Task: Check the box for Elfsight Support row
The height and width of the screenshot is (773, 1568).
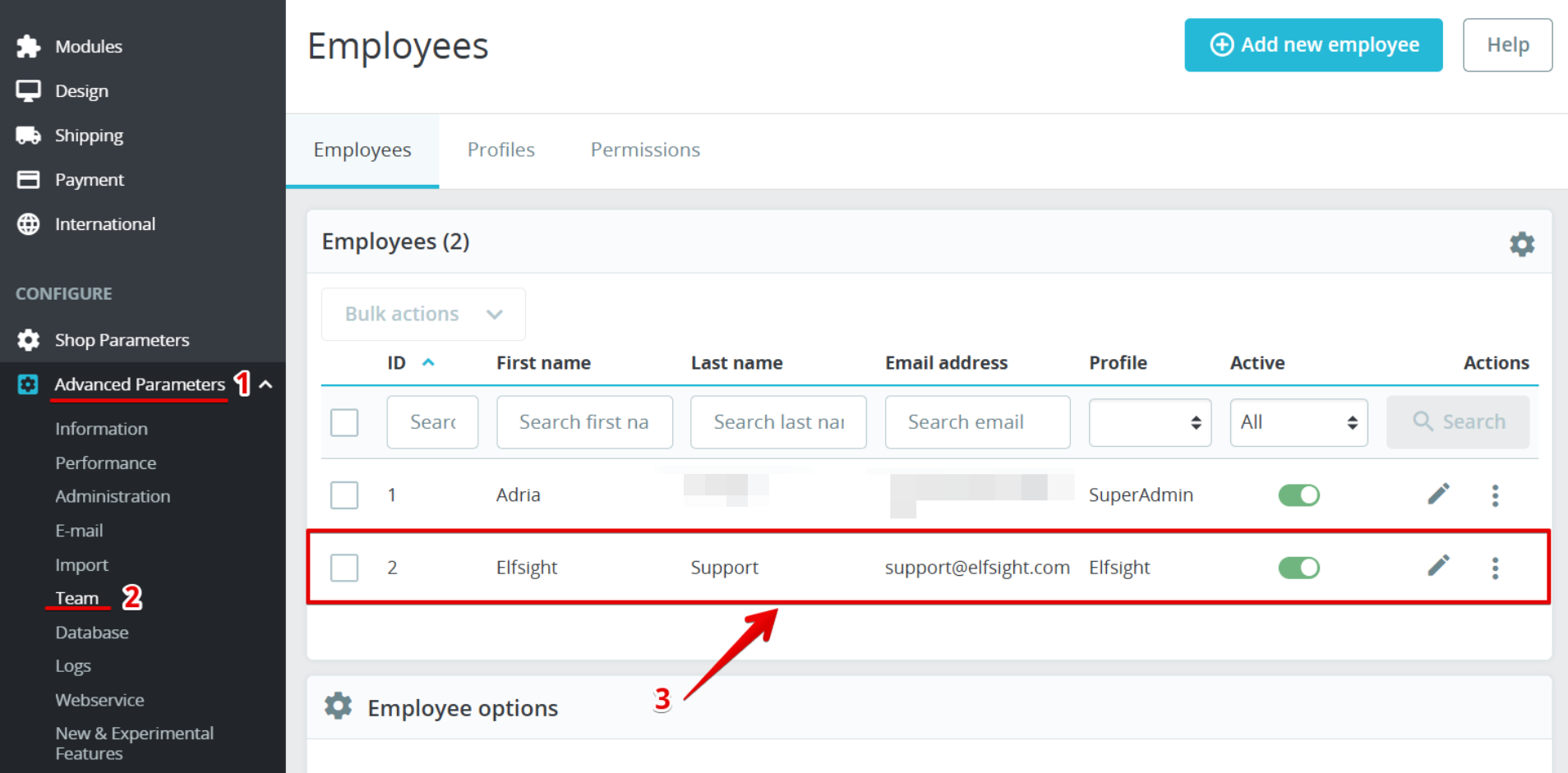Action: [x=344, y=568]
